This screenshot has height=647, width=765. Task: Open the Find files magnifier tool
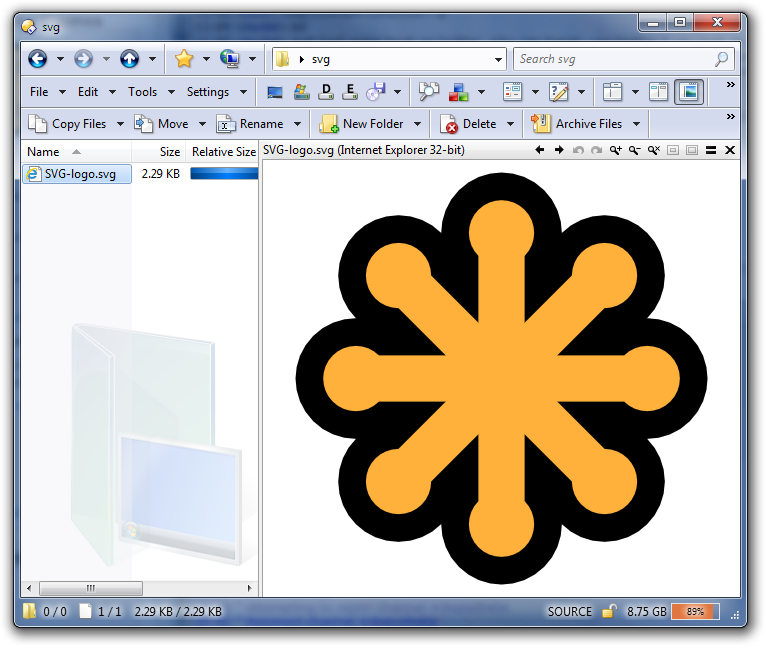(429, 92)
